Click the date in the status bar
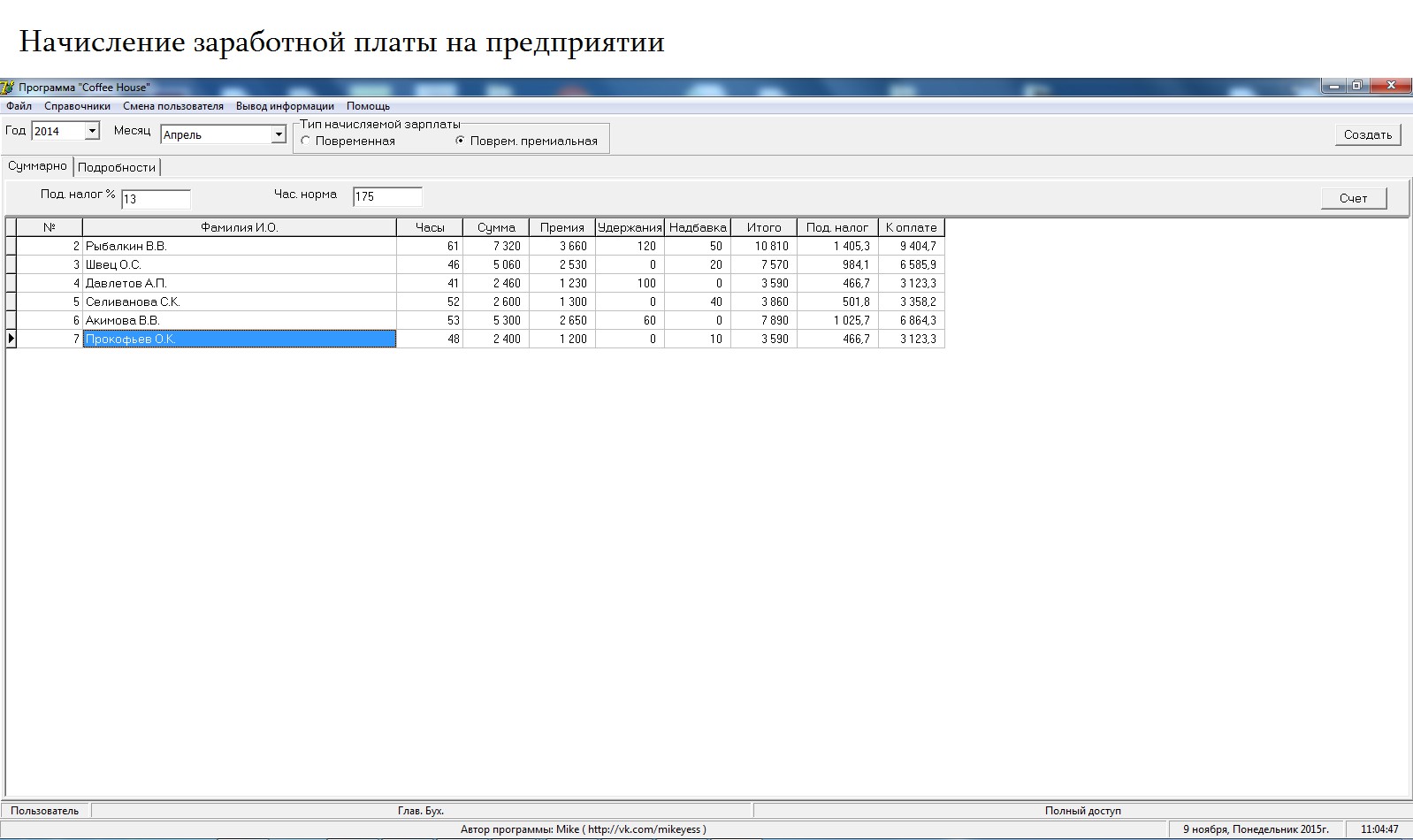 1256,829
